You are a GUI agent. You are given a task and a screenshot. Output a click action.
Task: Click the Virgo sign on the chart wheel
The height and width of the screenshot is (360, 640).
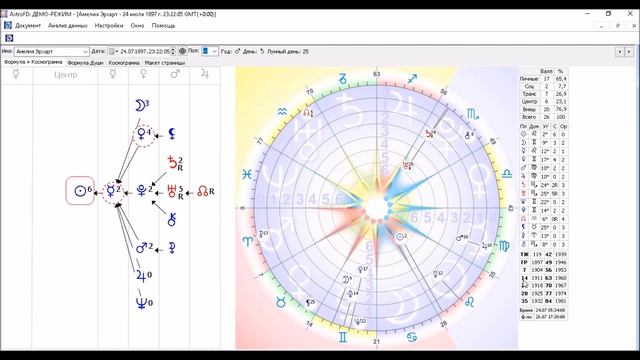(x=504, y=246)
